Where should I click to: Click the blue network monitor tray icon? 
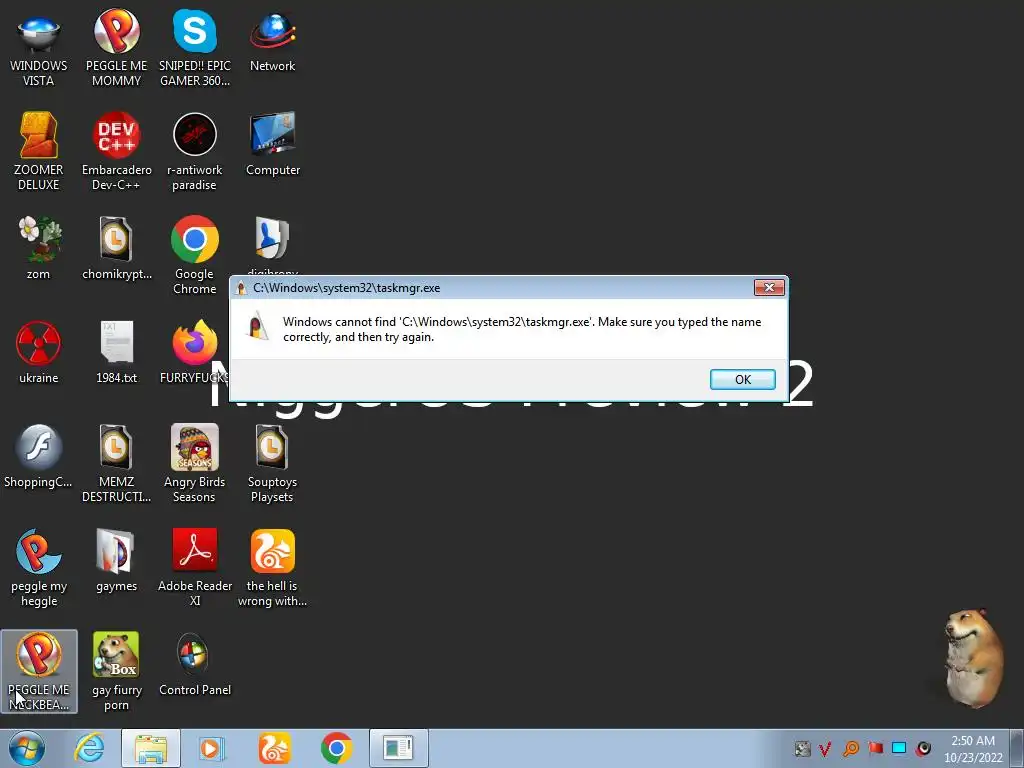899,748
